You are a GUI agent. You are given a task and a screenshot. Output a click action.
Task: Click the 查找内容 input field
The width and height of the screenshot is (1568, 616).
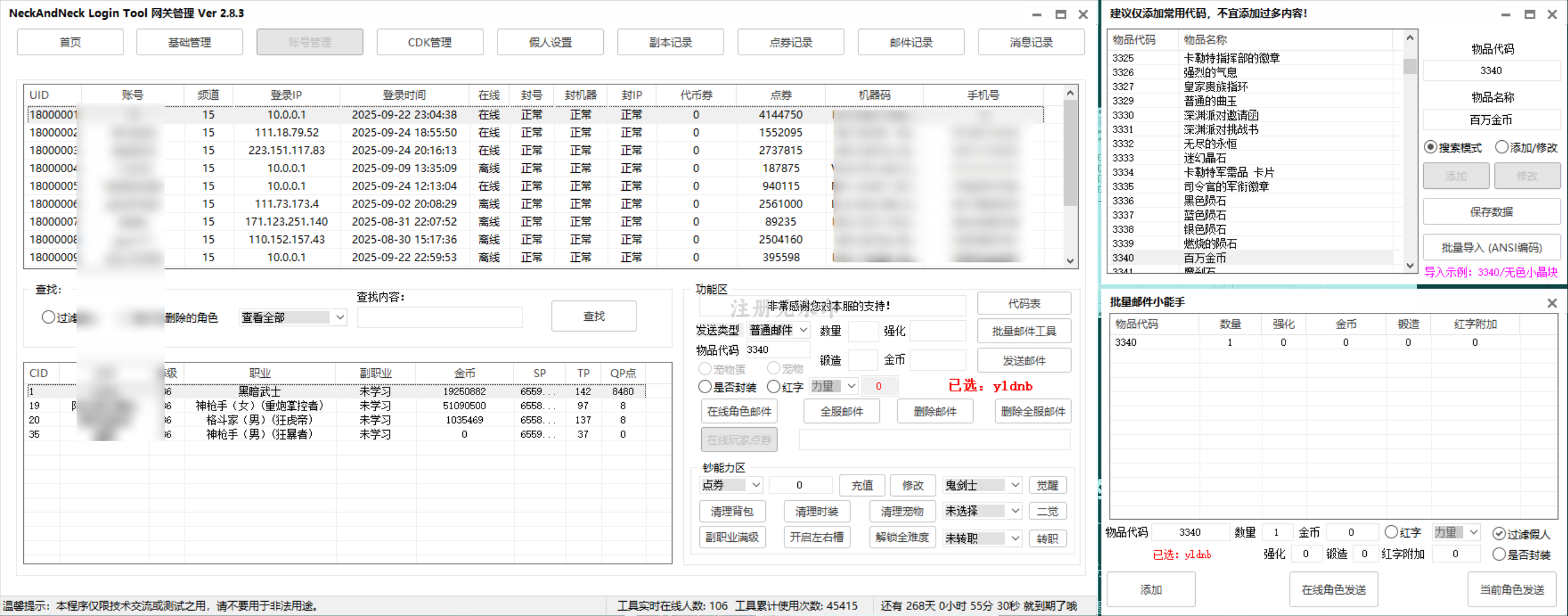pyautogui.click(x=439, y=317)
